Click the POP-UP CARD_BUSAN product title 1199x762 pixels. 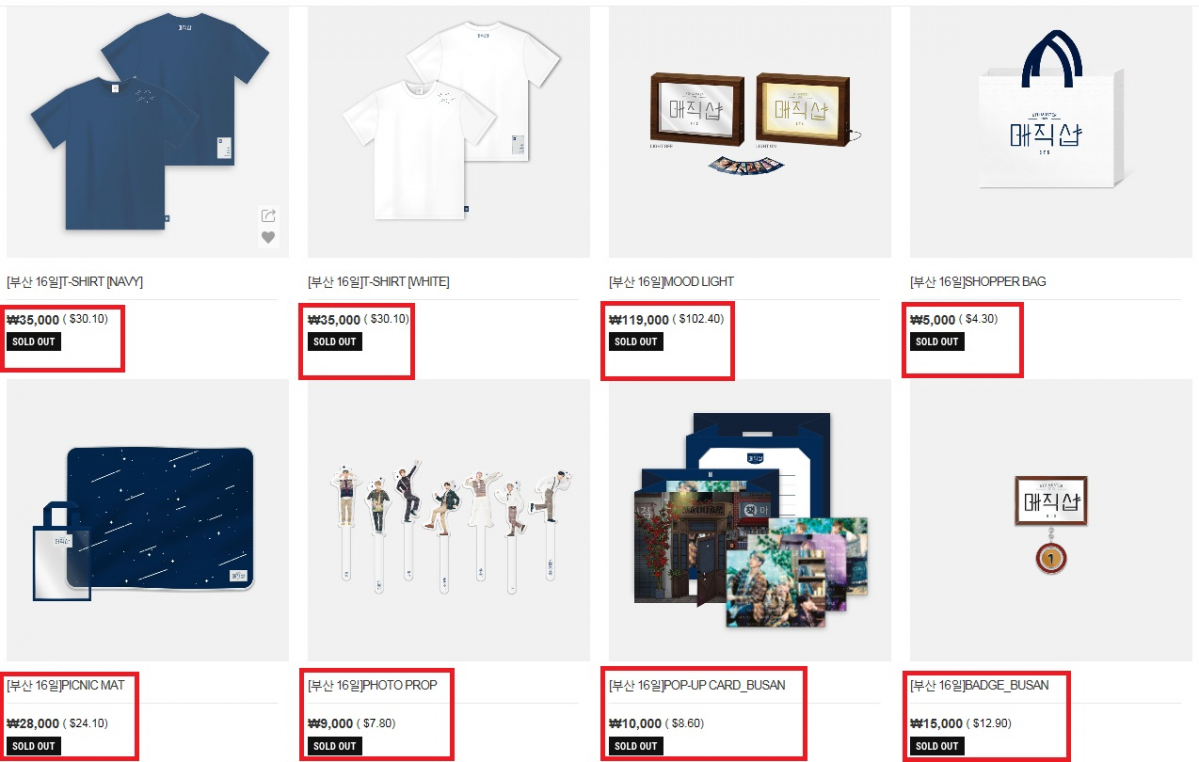[x=697, y=686]
